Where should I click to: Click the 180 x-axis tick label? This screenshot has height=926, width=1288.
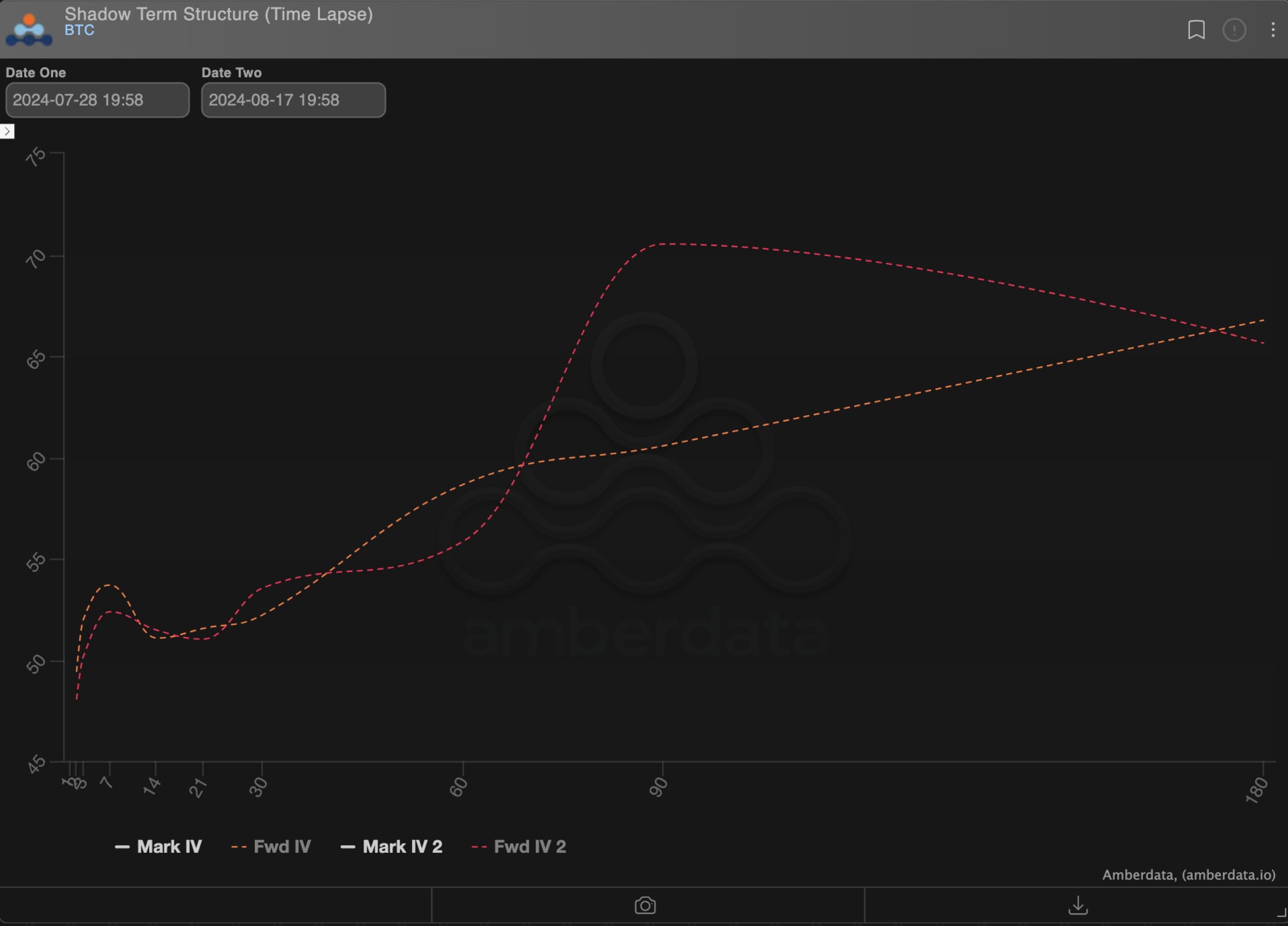point(1256,790)
